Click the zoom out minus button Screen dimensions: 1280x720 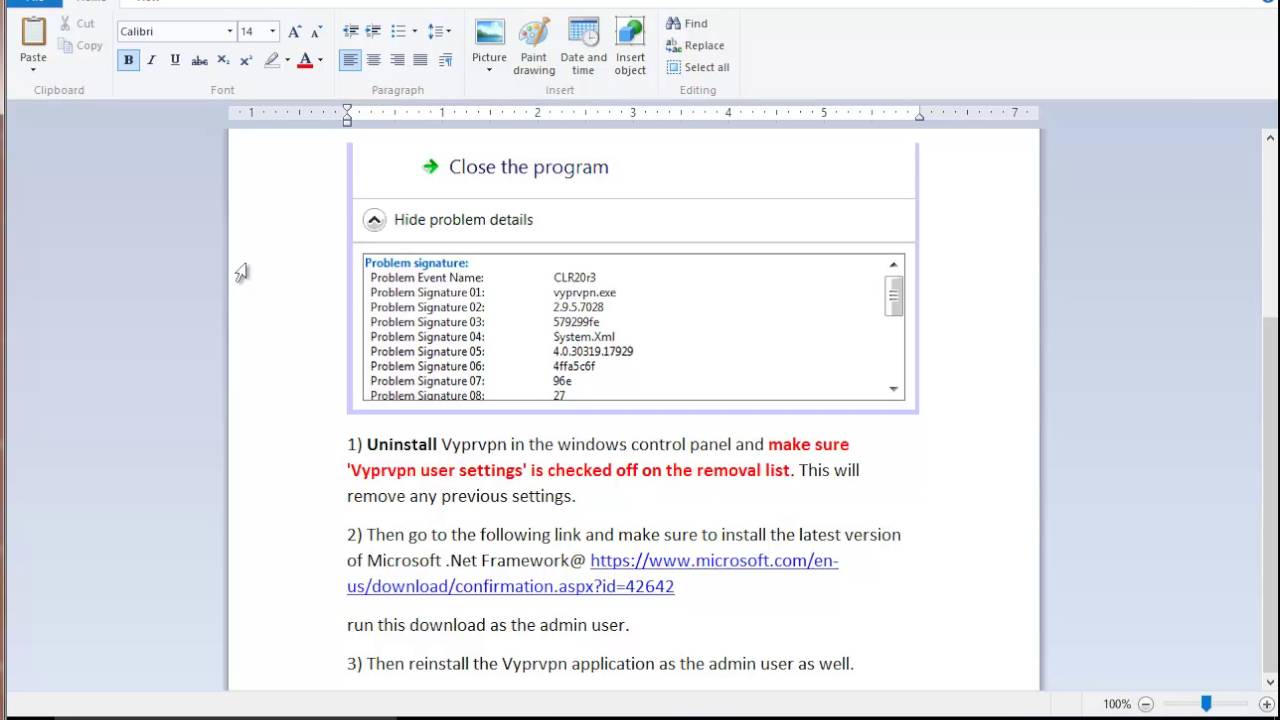pyautogui.click(x=1146, y=704)
